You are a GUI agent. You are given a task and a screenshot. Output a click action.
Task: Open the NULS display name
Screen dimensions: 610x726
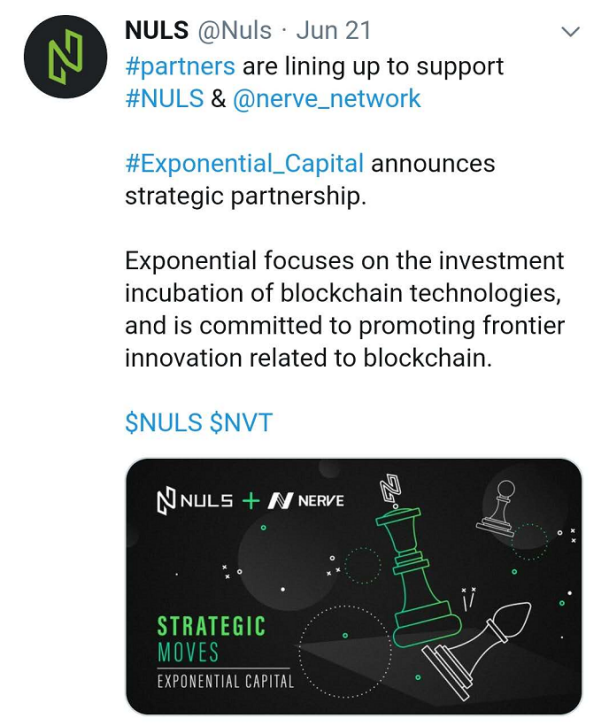(x=157, y=31)
